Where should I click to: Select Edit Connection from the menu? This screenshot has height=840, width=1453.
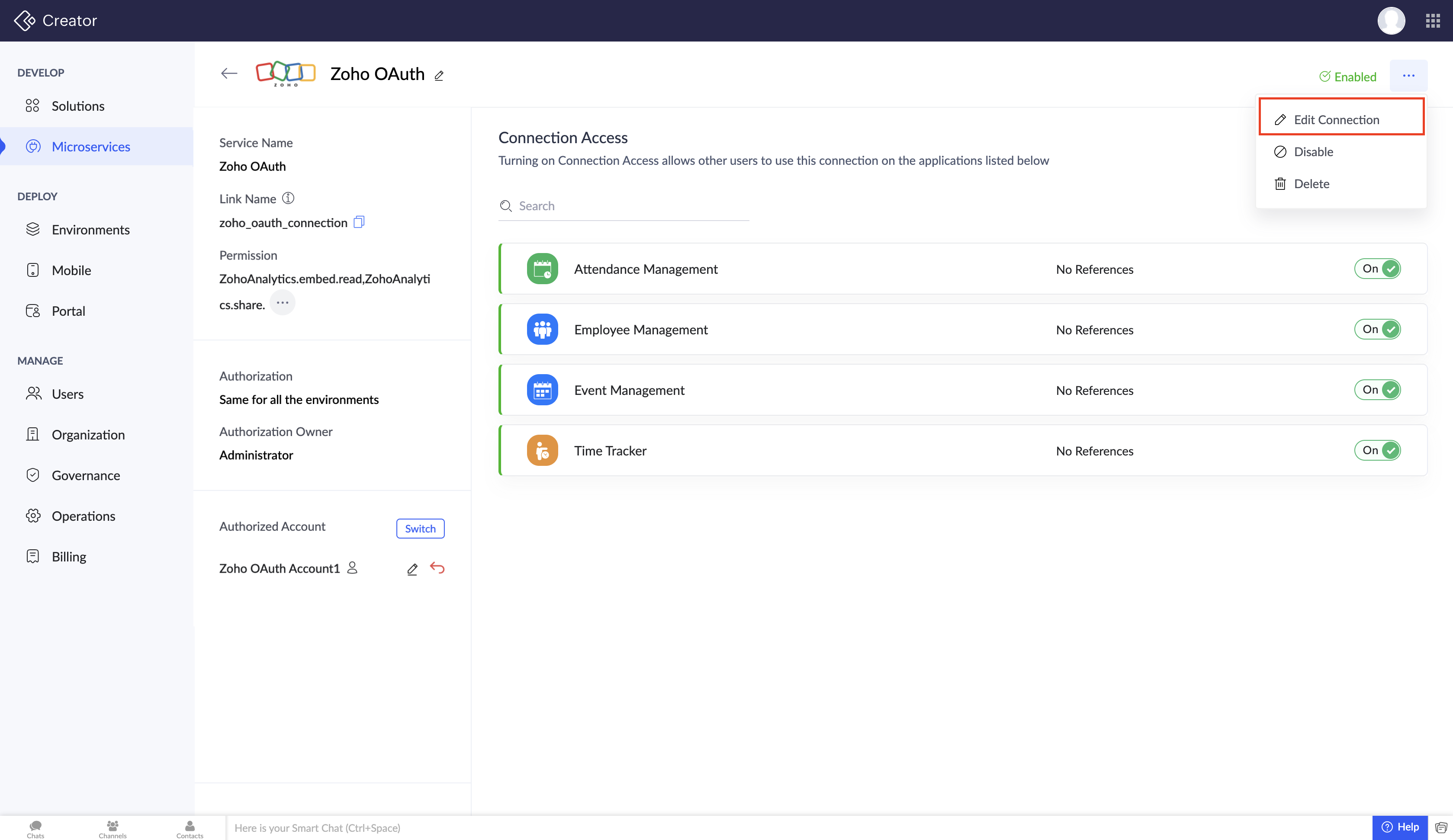pyautogui.click(x=1336, y=119)
